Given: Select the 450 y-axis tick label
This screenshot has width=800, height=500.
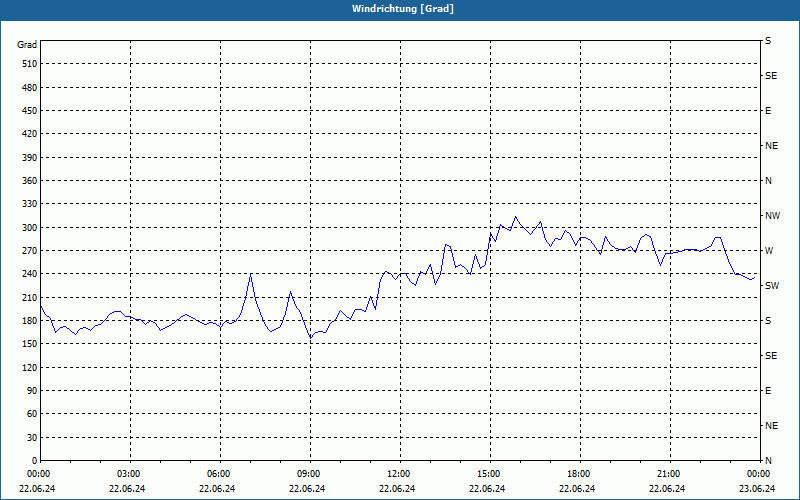Looking at the screenshot, I should [x=30, y=111].
